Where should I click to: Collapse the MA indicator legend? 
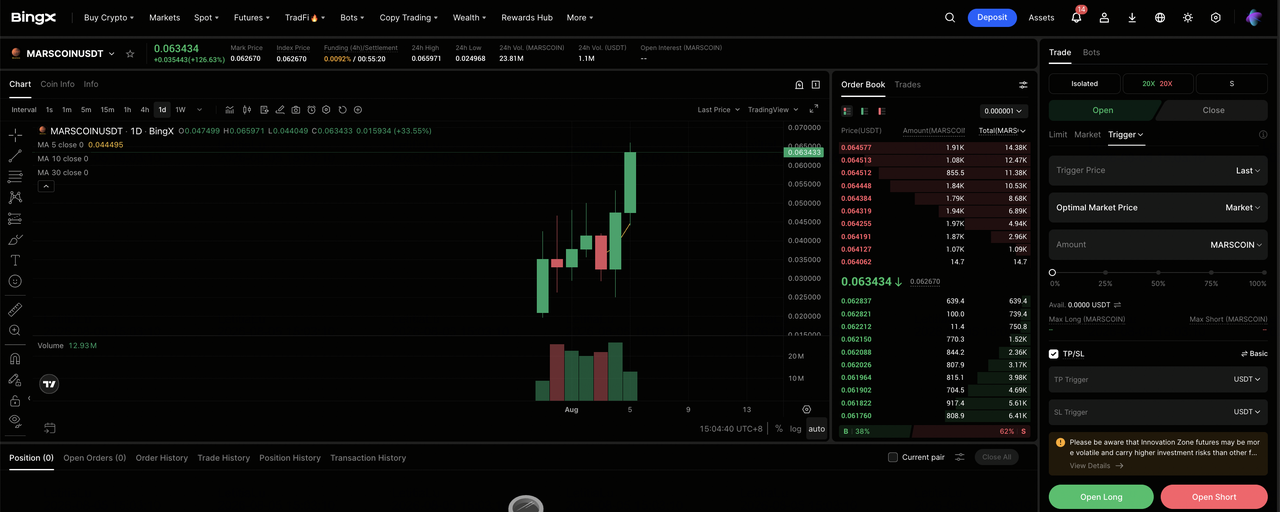point(46,186)
